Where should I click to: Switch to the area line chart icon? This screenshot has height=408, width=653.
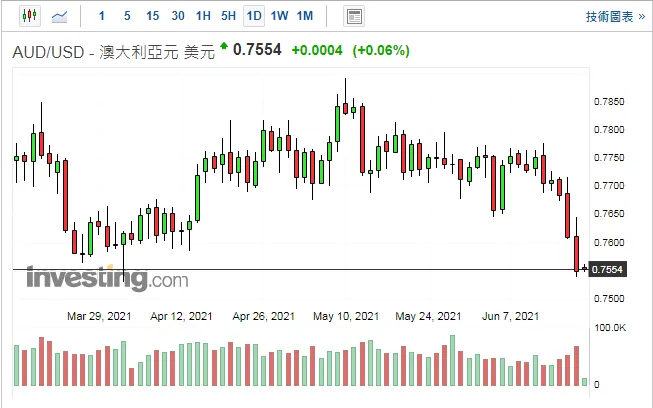point(59,17)
